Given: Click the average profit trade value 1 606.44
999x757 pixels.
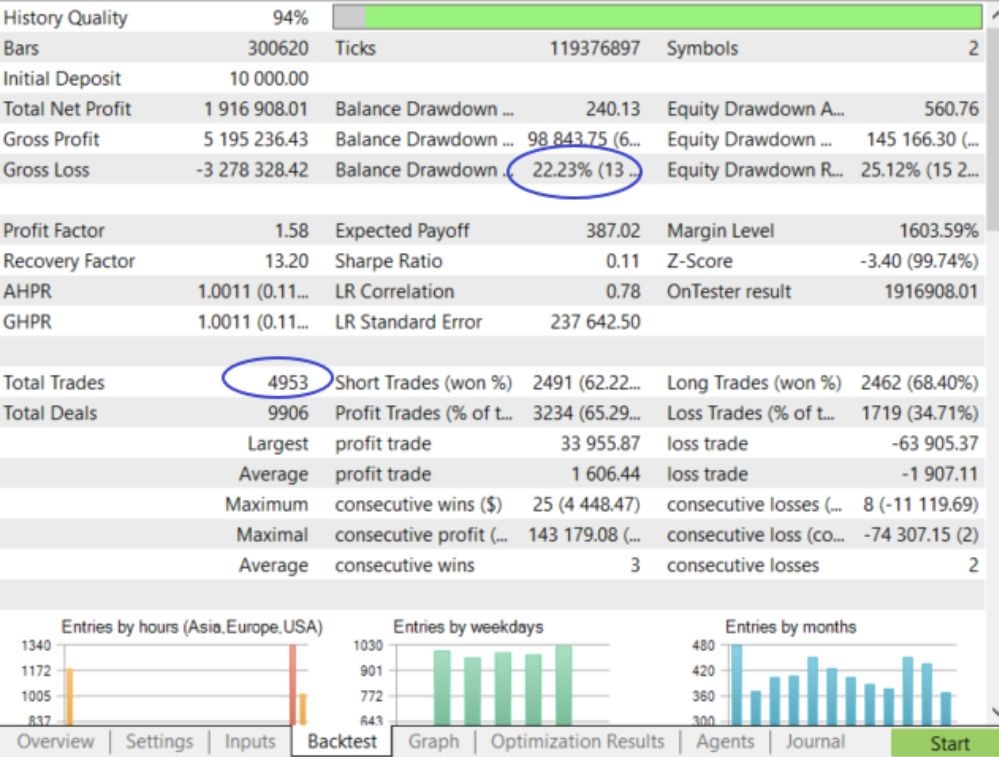Looking at the screenshot, I should point(605,474).
